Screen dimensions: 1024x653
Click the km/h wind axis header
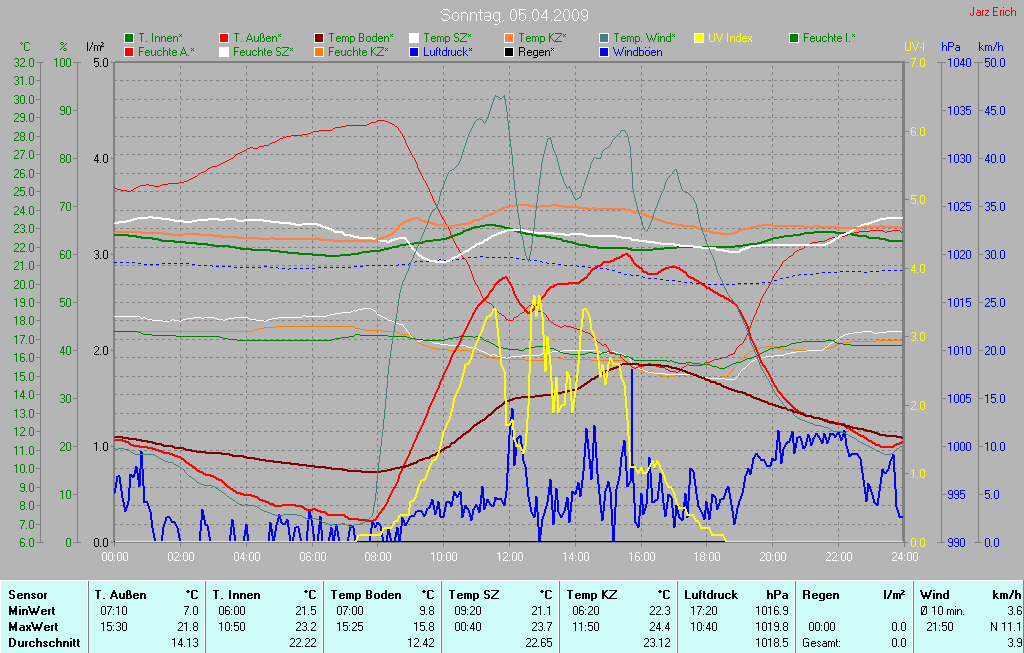tap(991, 47)
